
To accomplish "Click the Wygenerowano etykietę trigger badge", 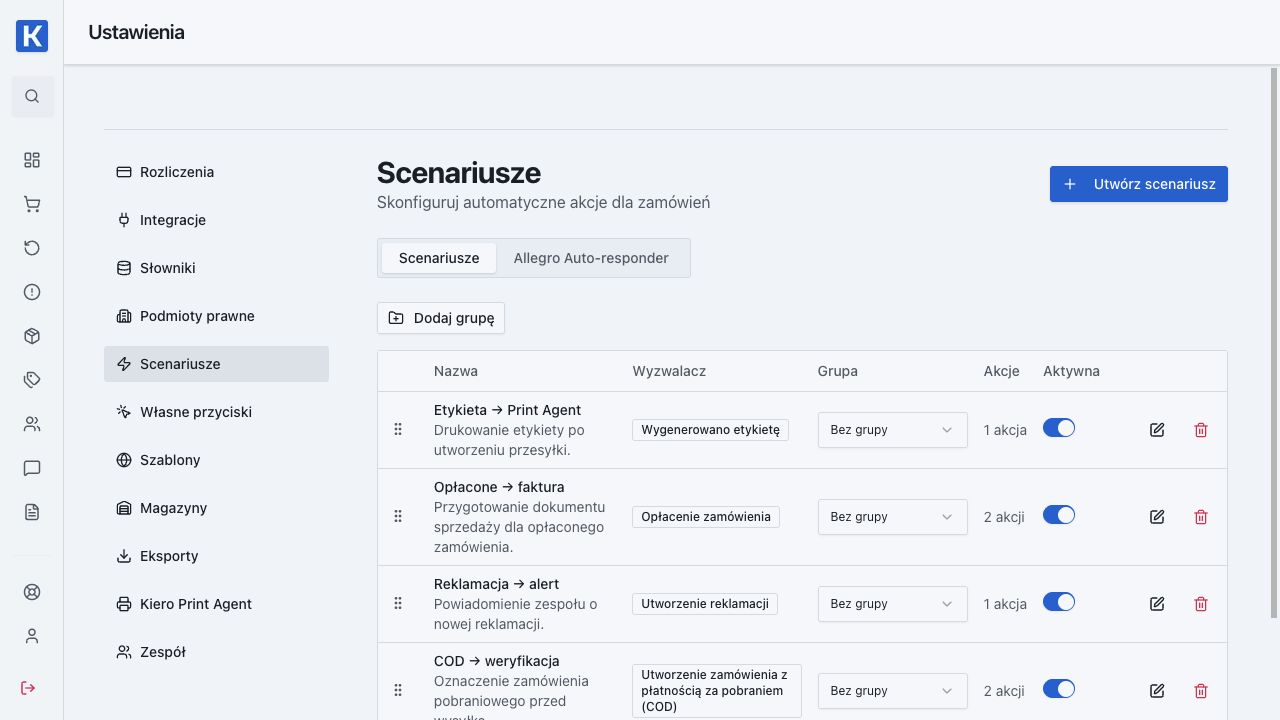I will 710,430.
